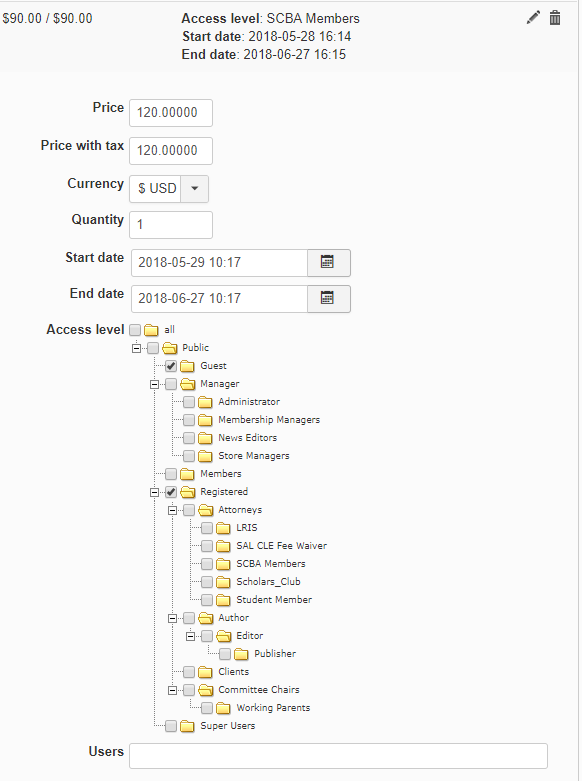
Task: Click the pencil edit icon
Action: (x=533, y=18)
